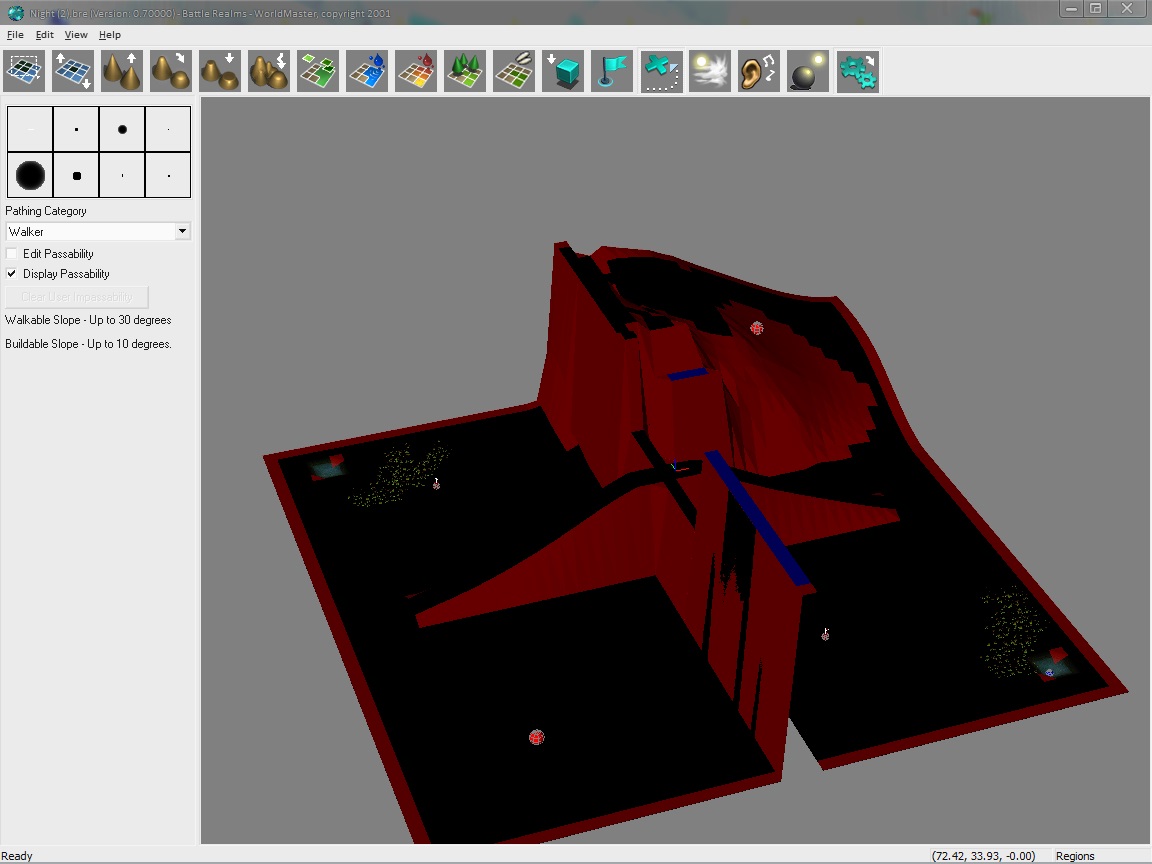Screen dimensions: 1152x864
Task: Select the terrain noise/roughen tool
Action: [x=269, y=71]
